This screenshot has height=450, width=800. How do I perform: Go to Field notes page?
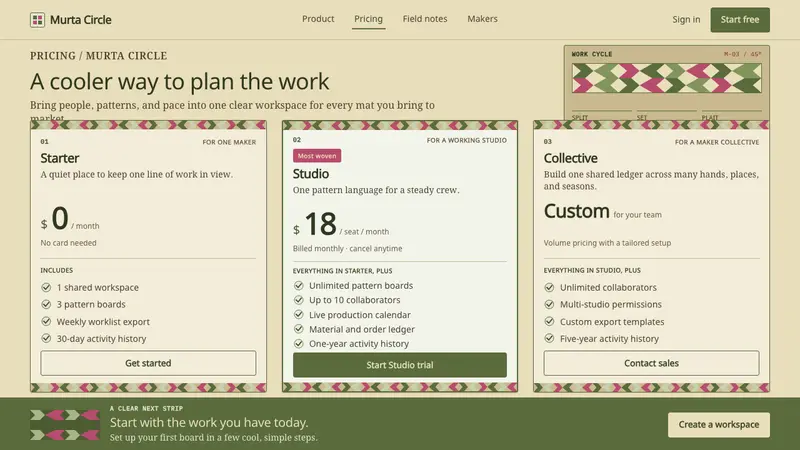tap(424, 19)
